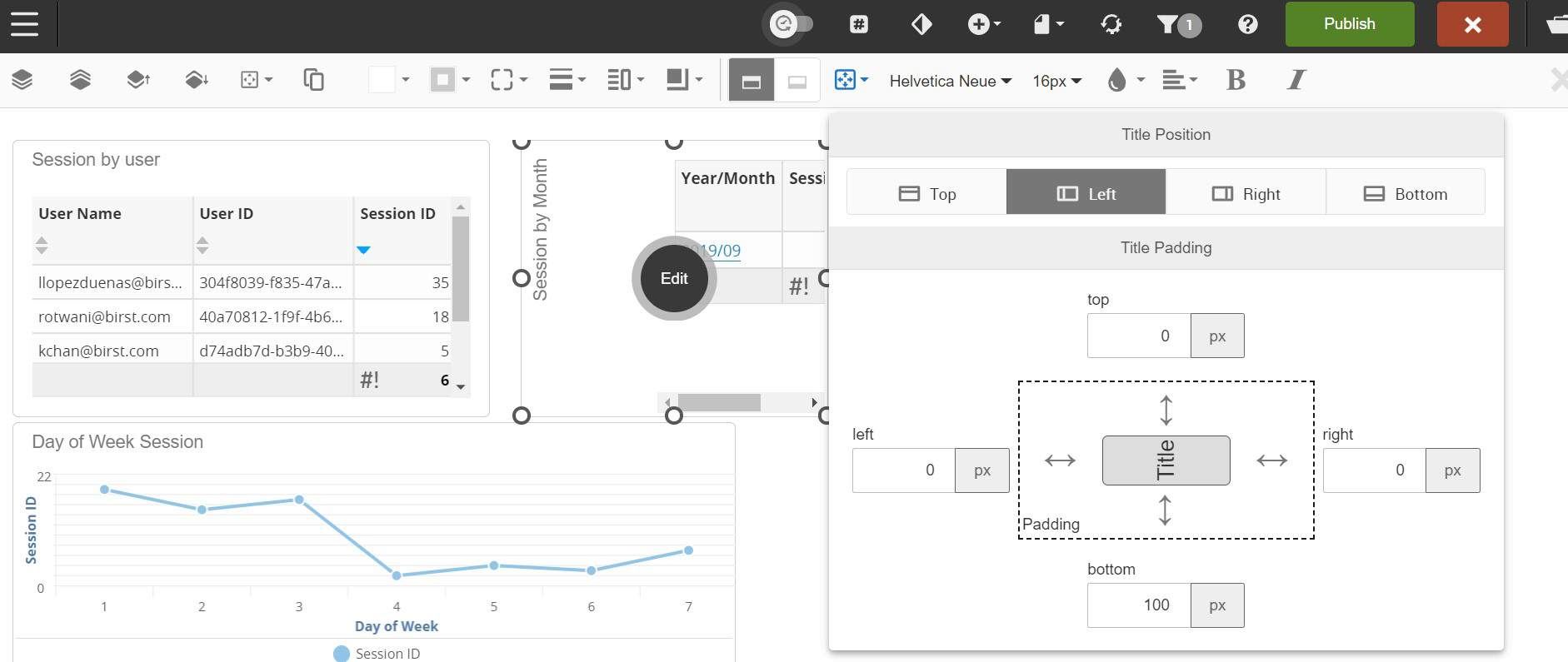The height and width of the screenshot is (662, 1568).
Task: Click the move layer up icon
Action: pyautogui.click(x=138, y=80)
